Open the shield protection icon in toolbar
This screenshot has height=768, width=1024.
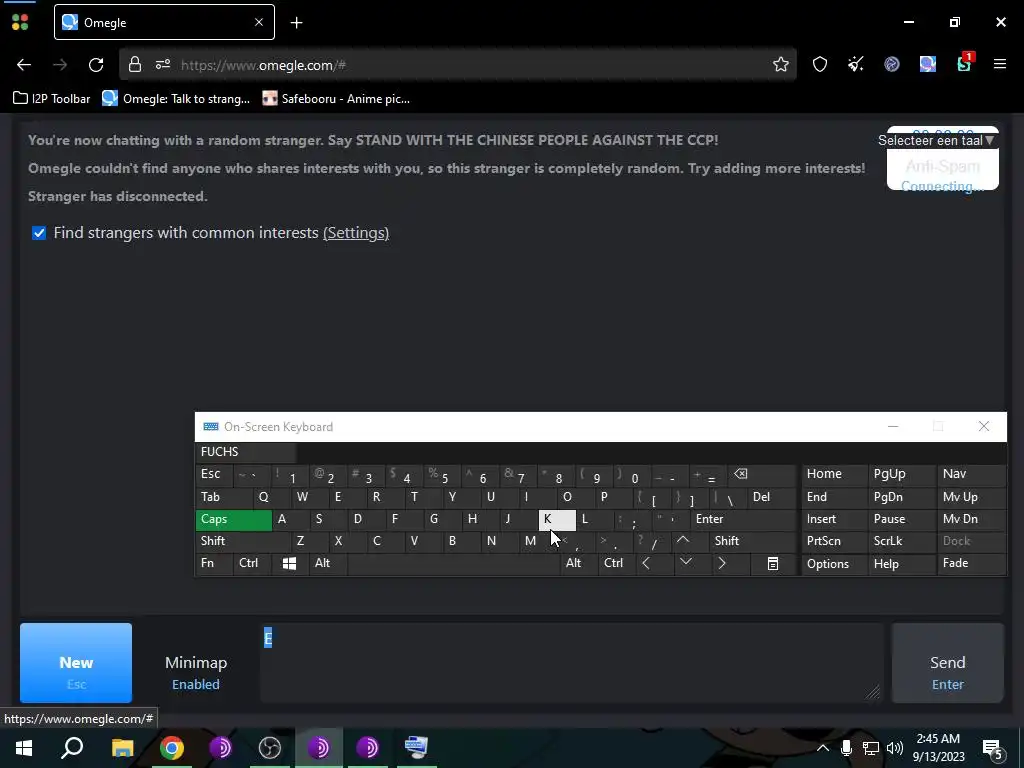[820, 64]
